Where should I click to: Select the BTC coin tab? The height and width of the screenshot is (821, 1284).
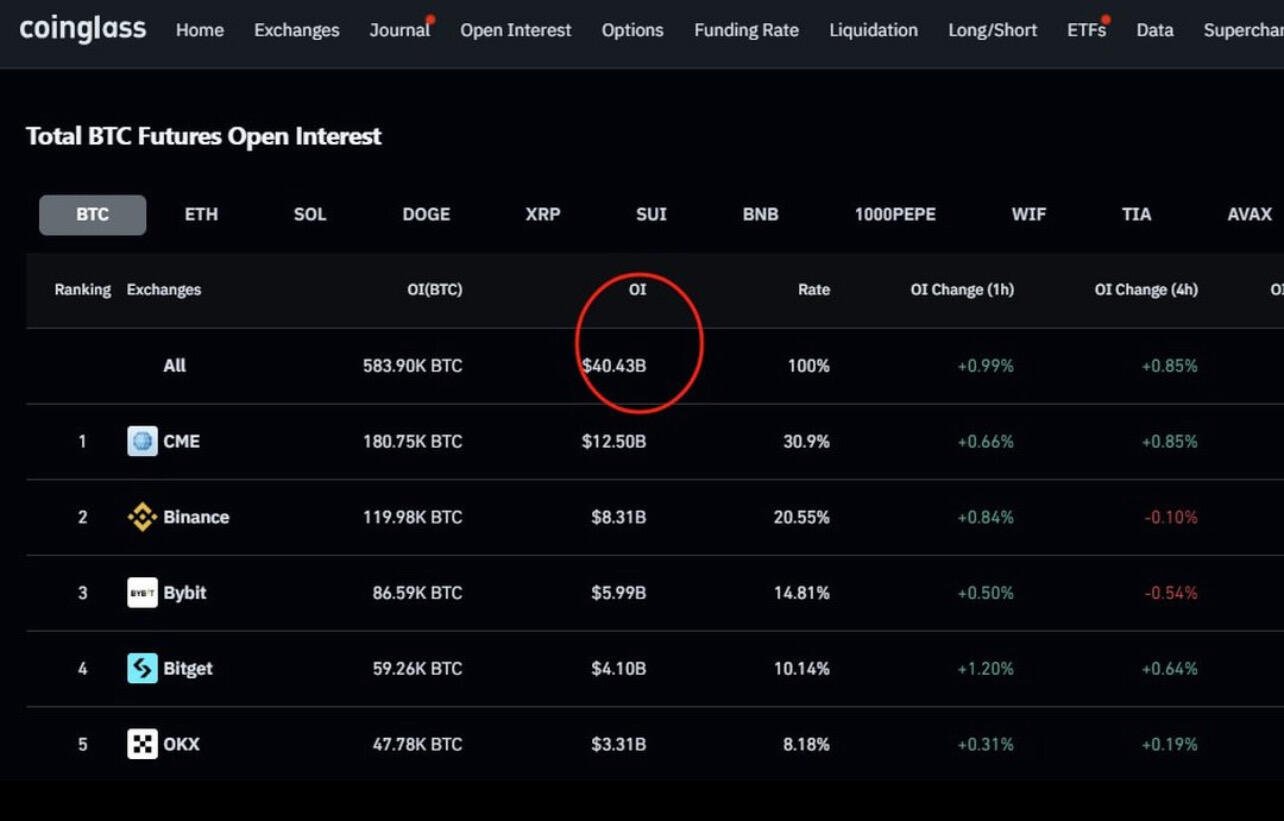tap(93, 214)
